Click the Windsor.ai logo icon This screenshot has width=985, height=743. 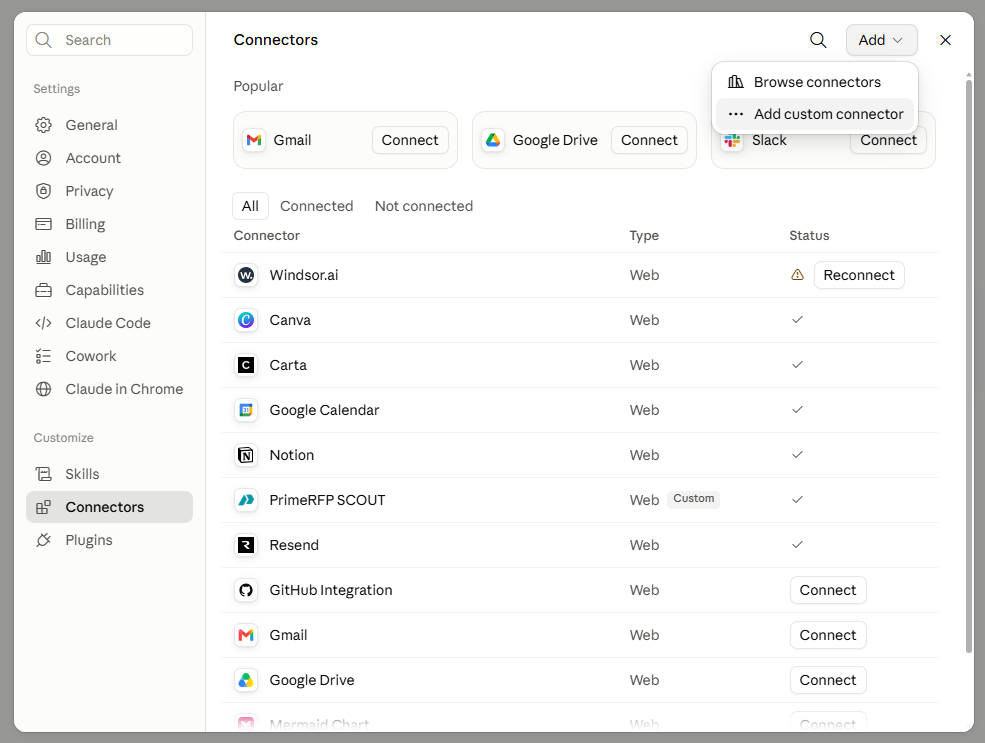click(246, 275)
